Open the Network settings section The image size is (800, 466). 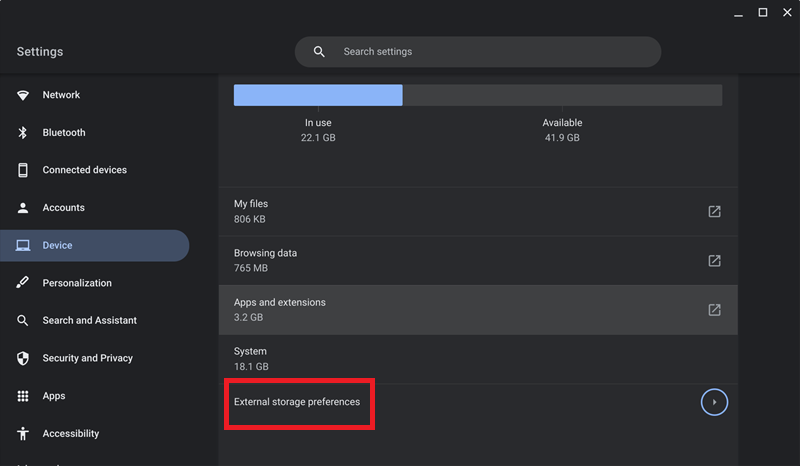point(61,95)
